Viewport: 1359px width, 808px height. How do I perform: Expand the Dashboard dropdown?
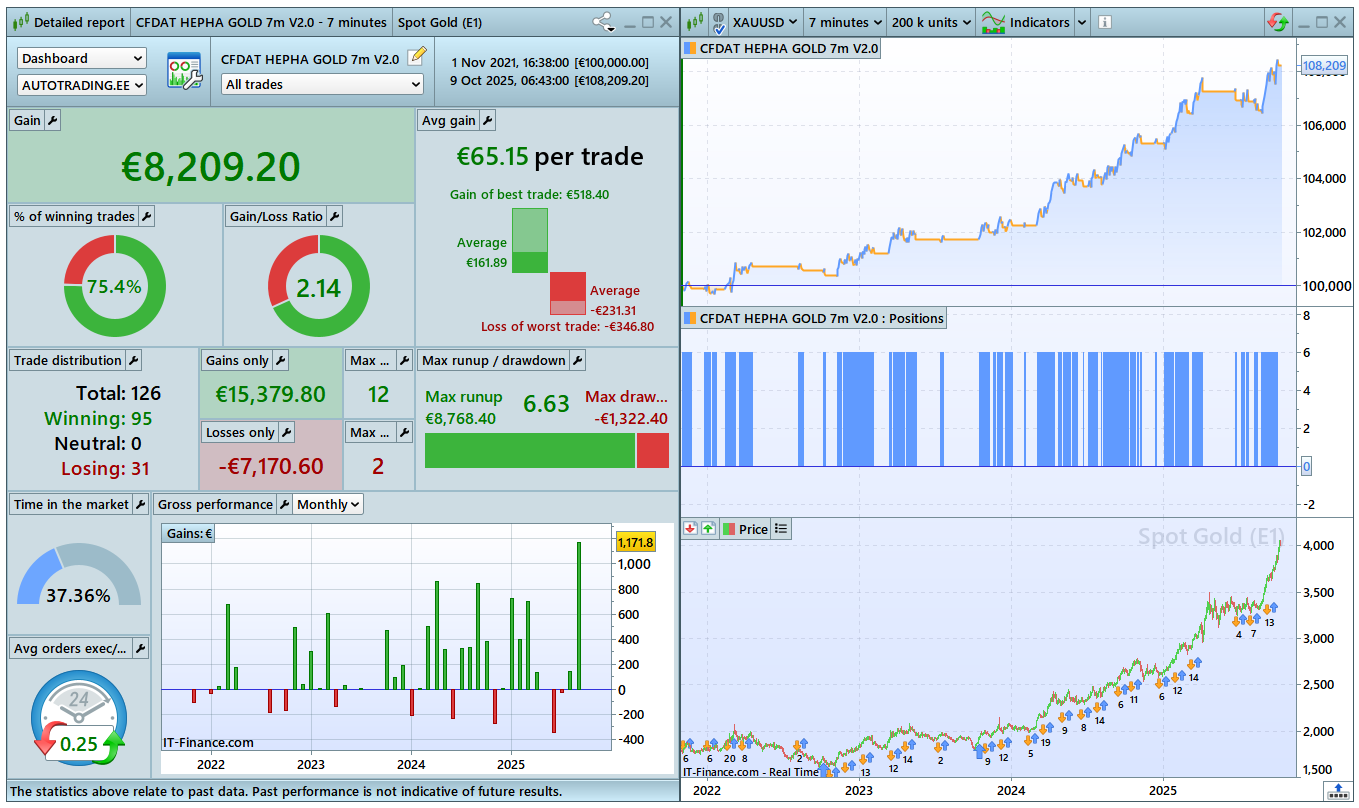(82, 59)
